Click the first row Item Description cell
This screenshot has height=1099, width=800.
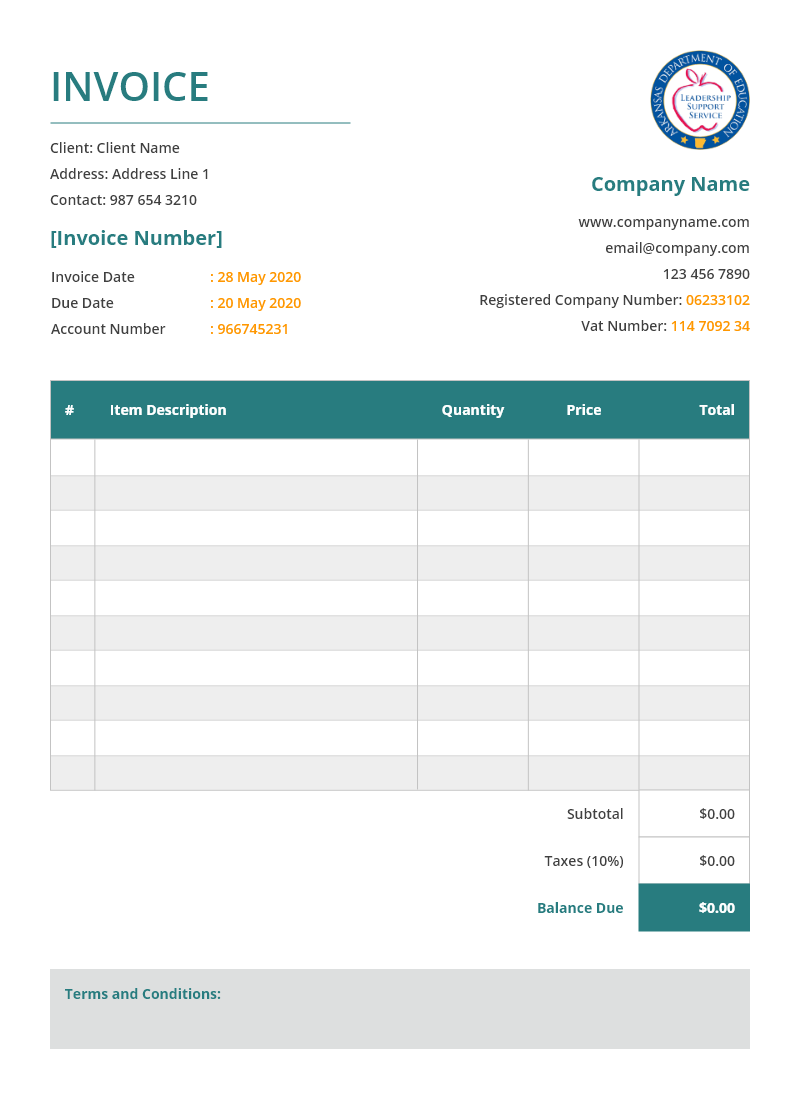tap(256, 458)
